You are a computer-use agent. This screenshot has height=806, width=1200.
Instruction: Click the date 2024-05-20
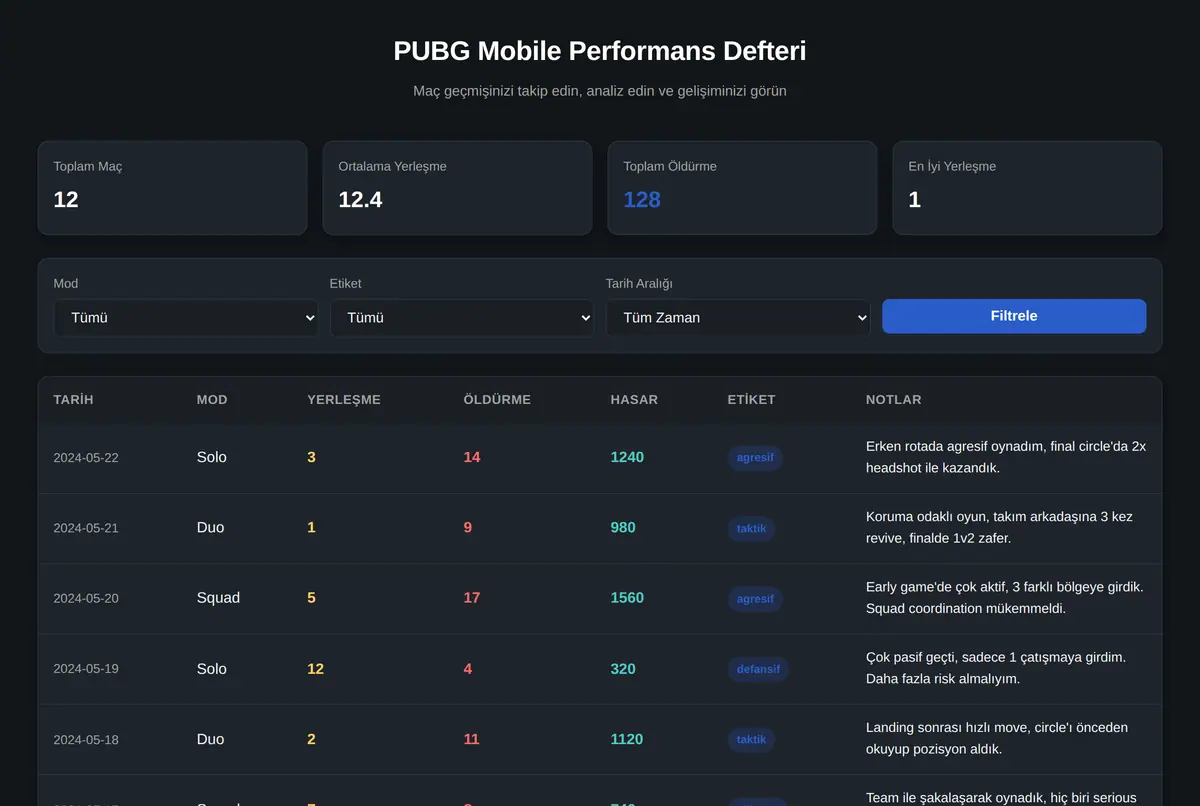point(86,598)
